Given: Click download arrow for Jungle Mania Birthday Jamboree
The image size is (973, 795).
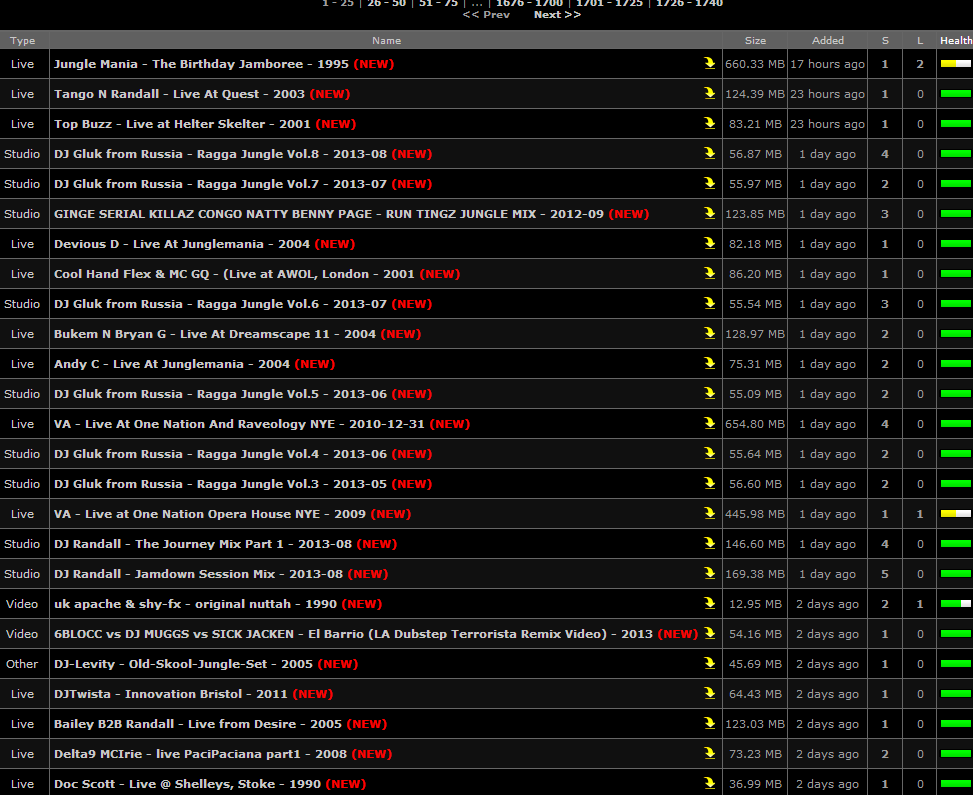Looking at the screenshot, I should click(x=709, y=63).
